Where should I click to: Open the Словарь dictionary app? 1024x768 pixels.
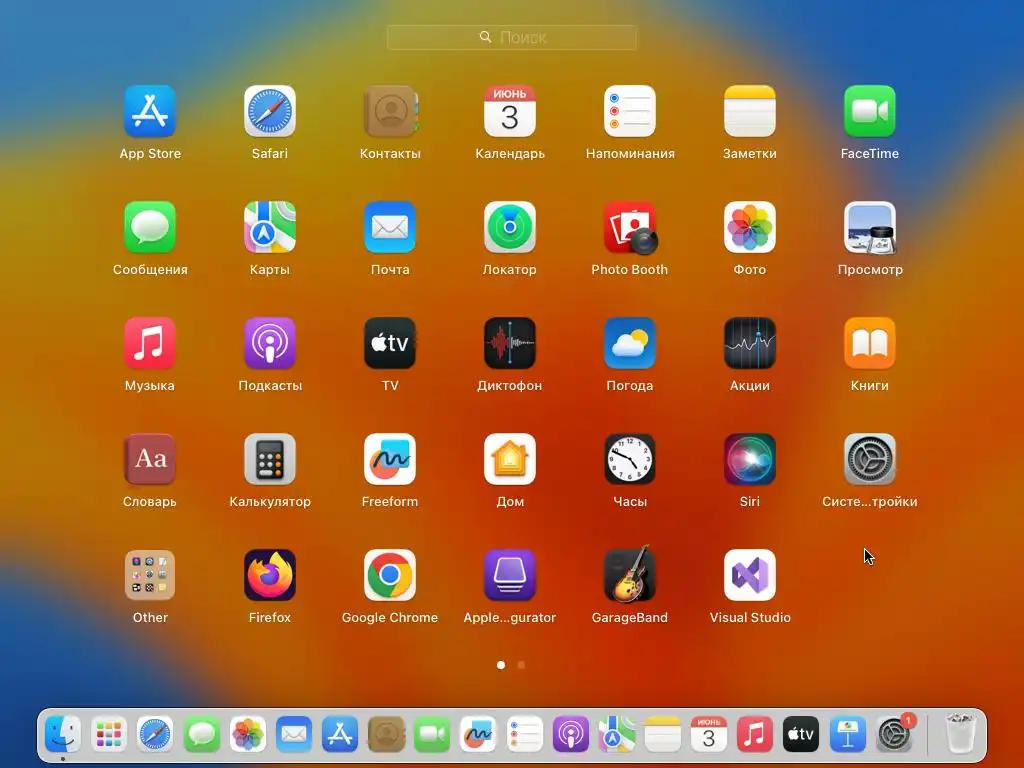[x=150, y=459]
